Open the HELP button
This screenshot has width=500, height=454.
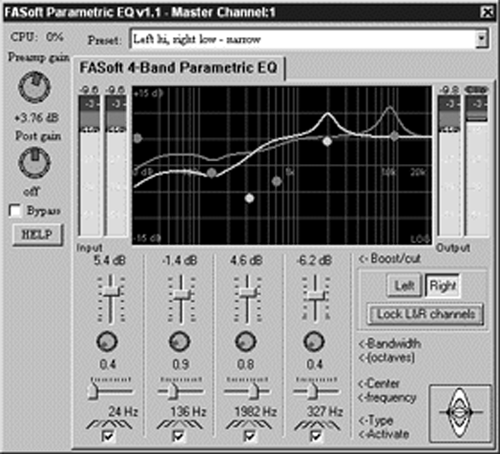pos(37,235)
